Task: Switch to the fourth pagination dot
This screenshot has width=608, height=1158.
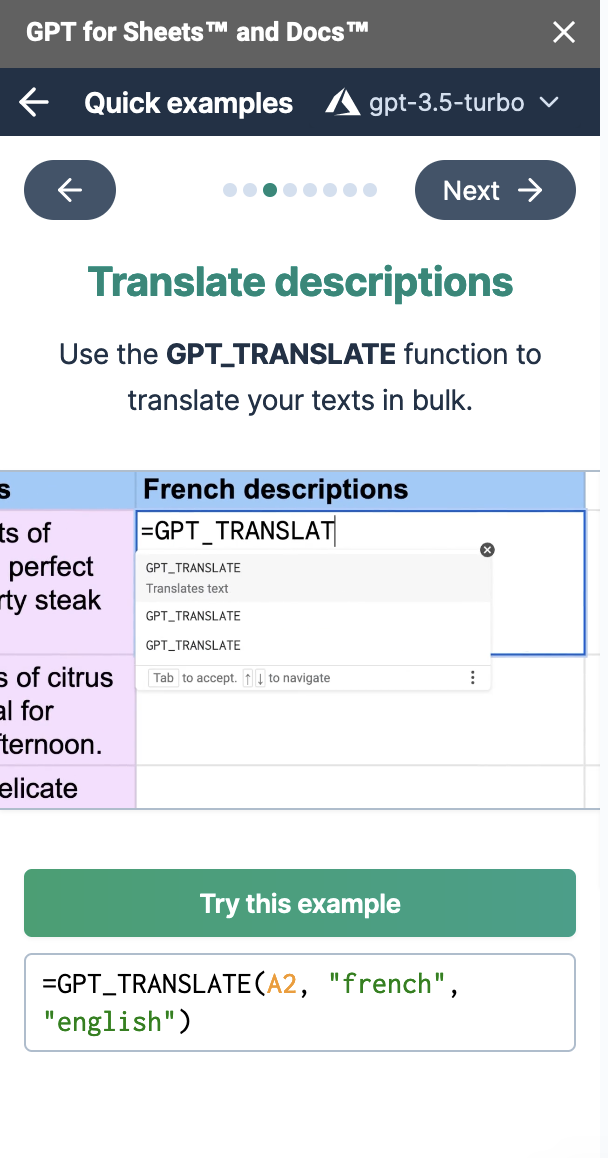Action: [290, 190]
